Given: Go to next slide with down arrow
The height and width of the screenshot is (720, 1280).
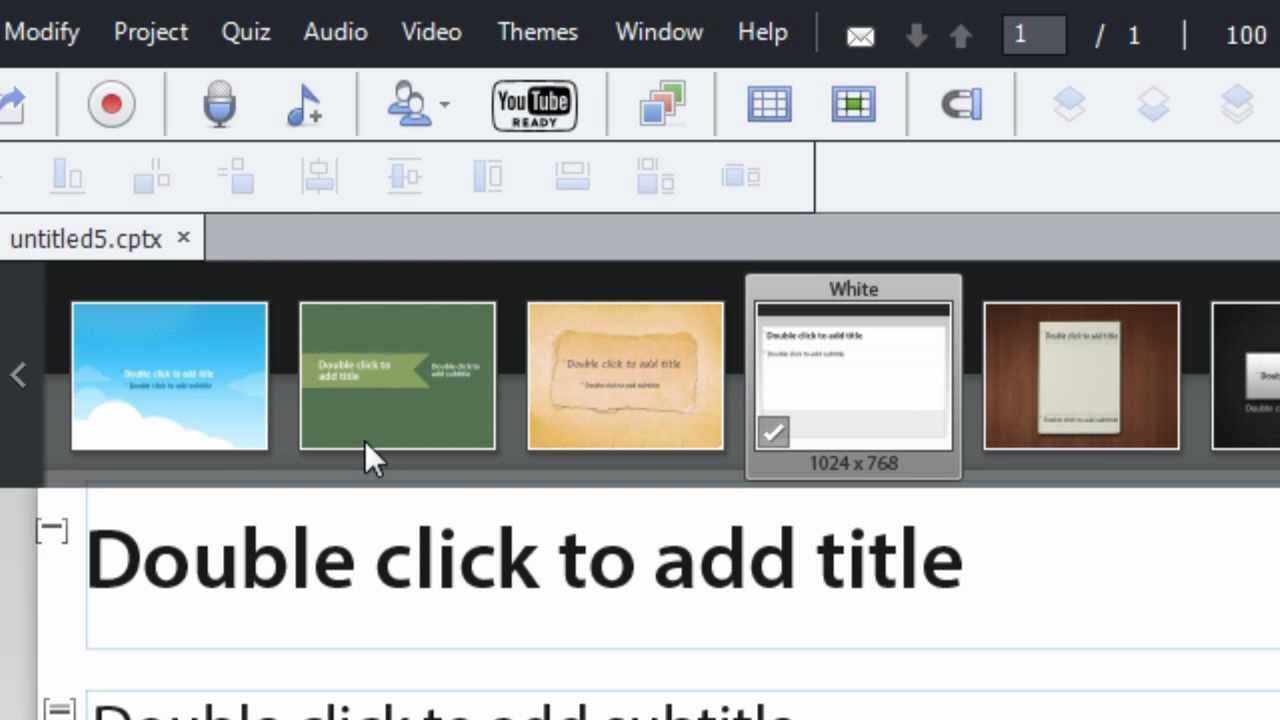Looking at the screenshot, I should [916, 37].
